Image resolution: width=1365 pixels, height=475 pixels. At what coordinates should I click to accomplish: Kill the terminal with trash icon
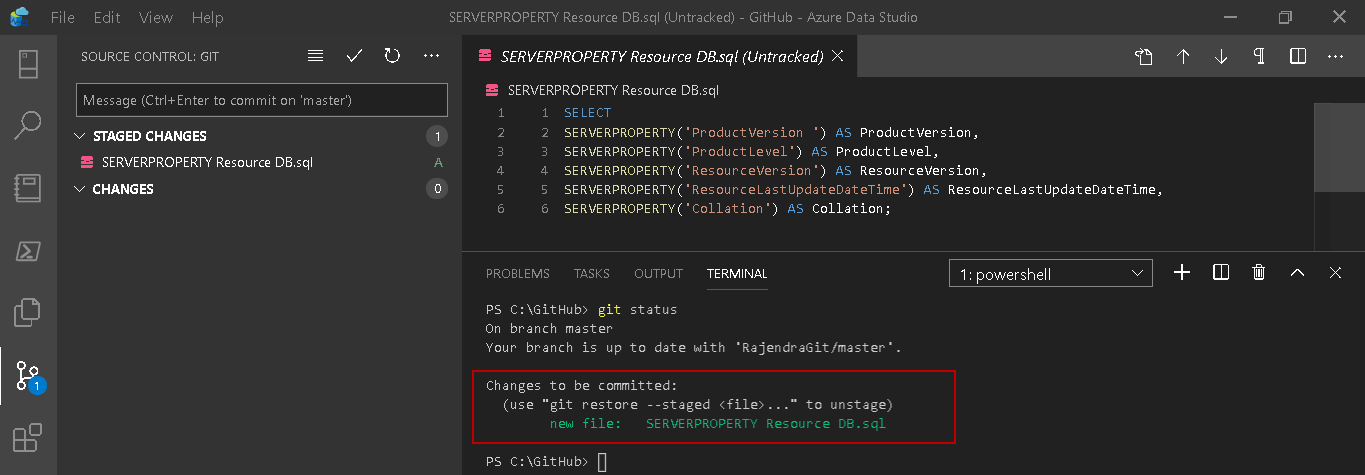click(x=1259, y=273)
